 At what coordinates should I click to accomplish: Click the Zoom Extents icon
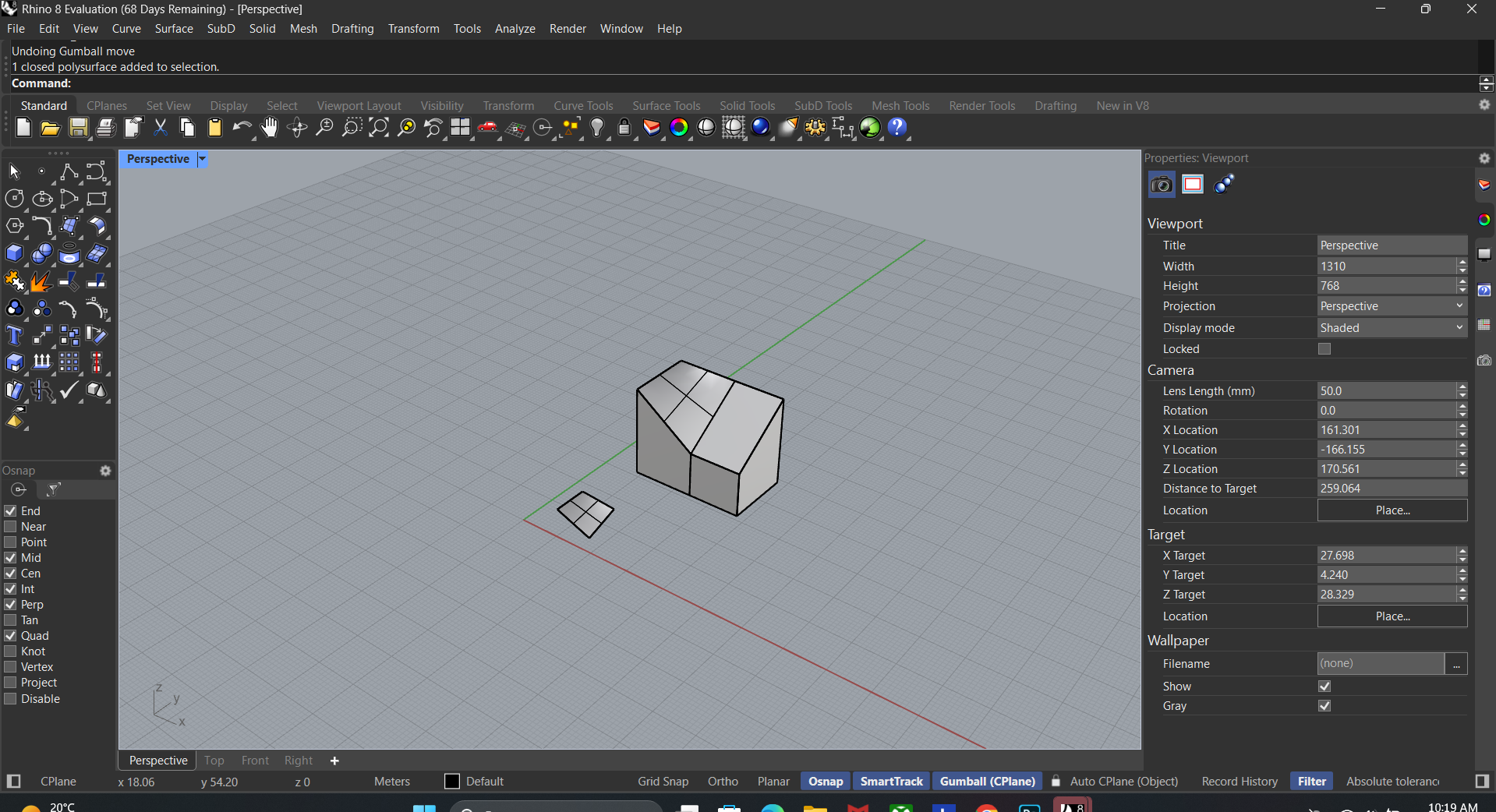[379, 128]
